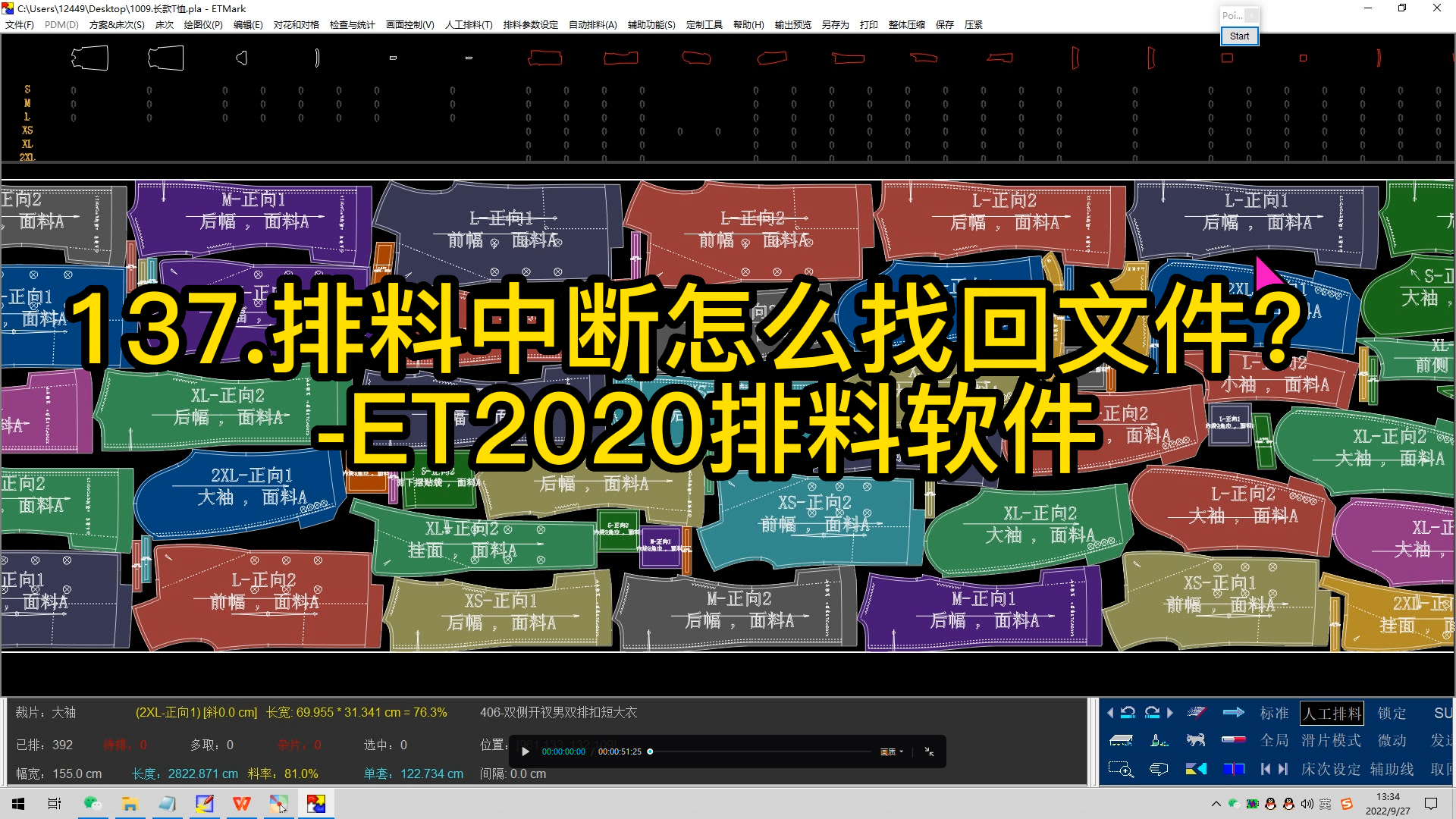Open the 画质 quality dropdown
The width and height of the screenshot is (1456, 819).
point(891,752)
